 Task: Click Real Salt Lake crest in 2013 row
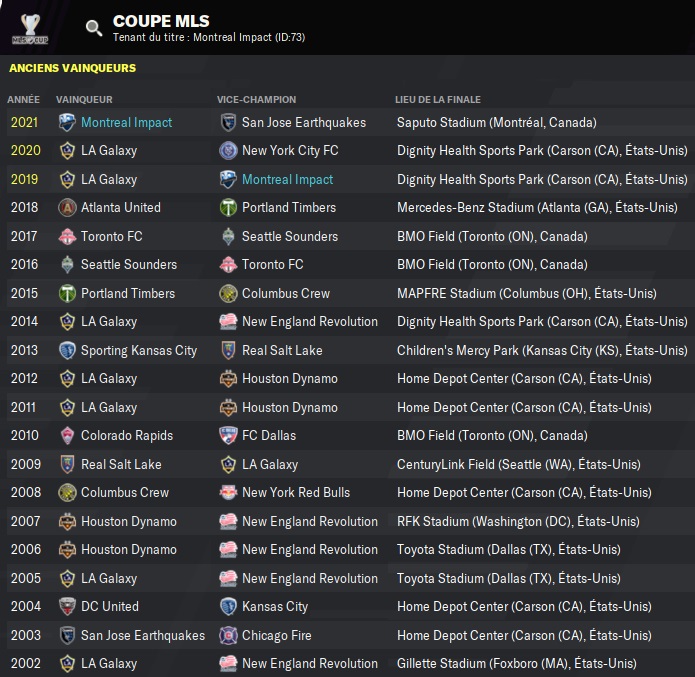(228, 350)
